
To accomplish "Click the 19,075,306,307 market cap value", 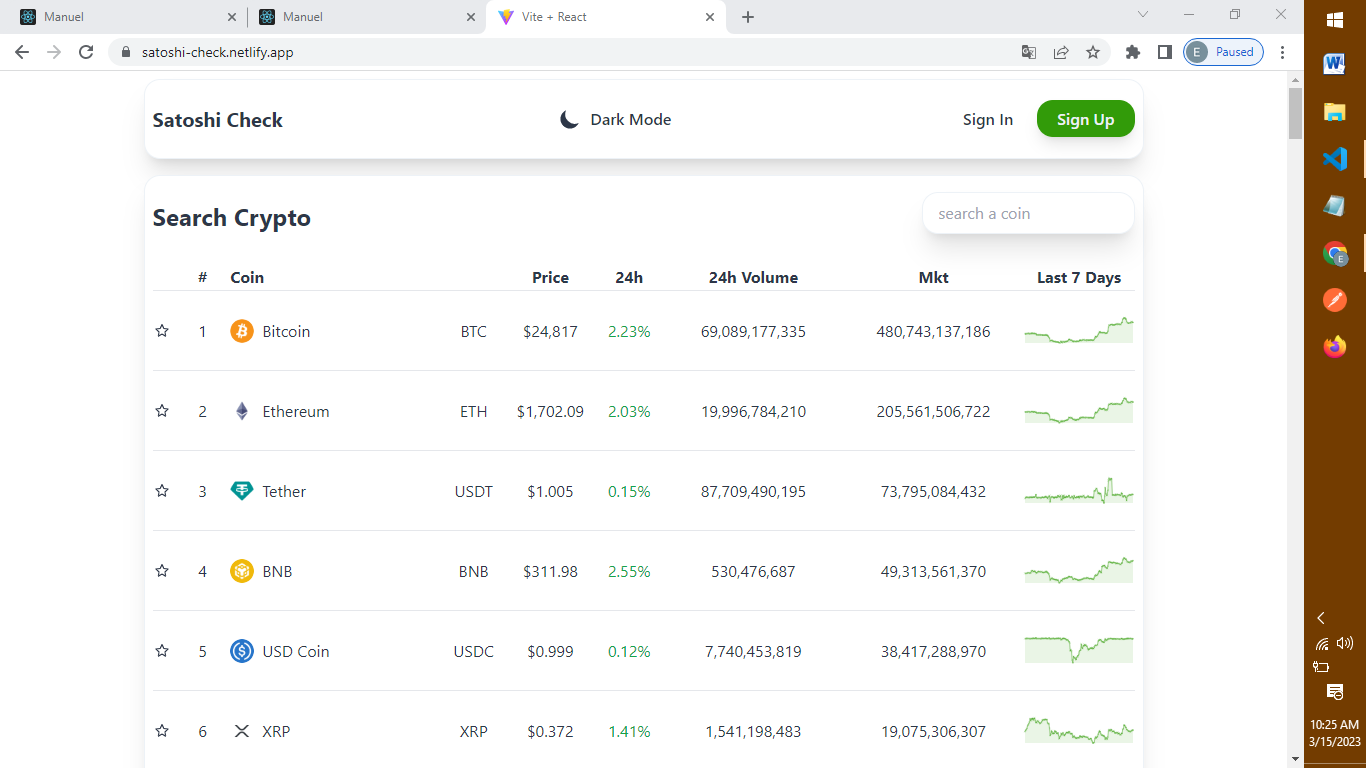I will tap(934, 731).
